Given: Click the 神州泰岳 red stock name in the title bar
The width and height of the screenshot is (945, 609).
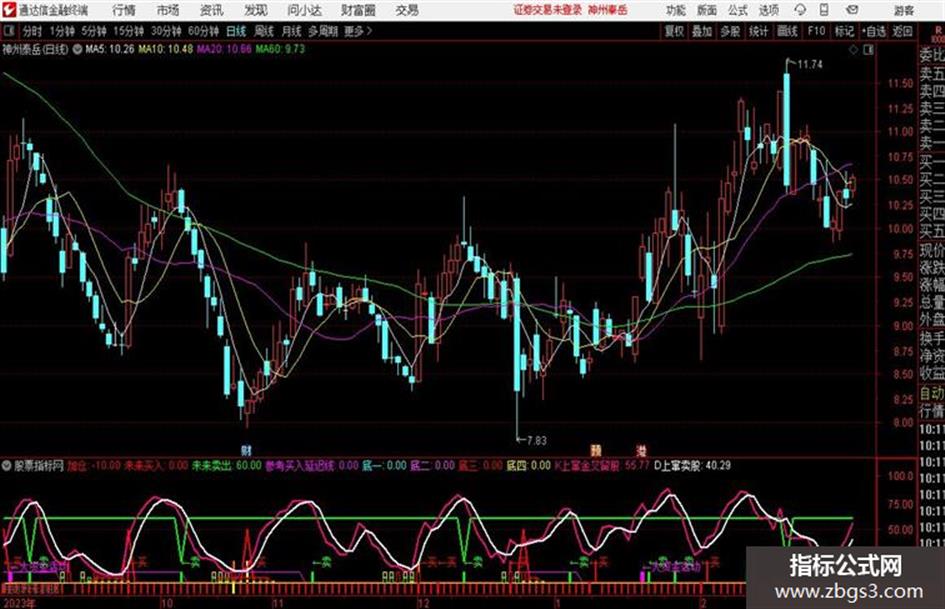Looking at the screenshot, I should click(608, 10).
